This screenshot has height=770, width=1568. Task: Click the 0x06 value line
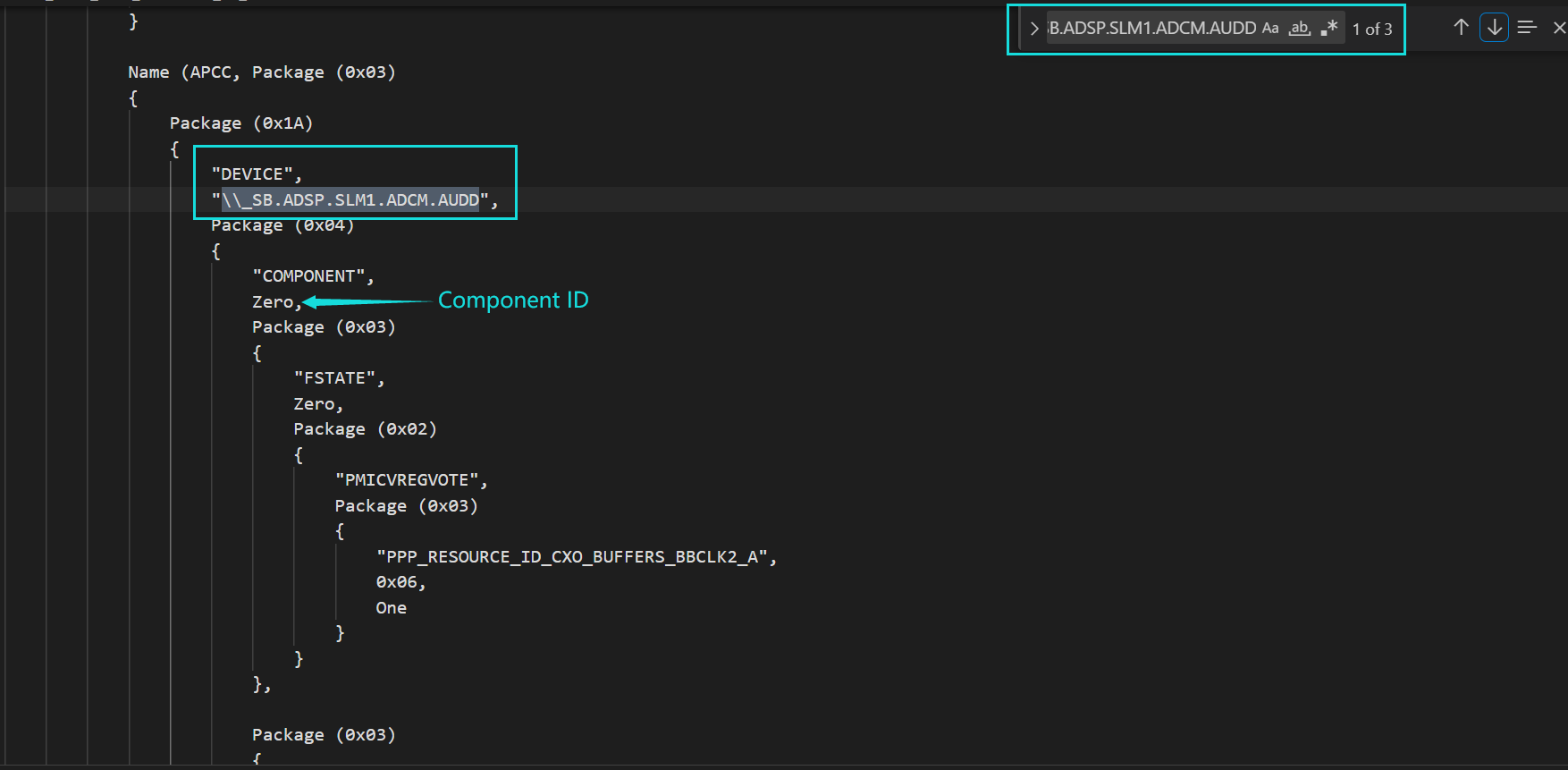pos(400,582)
